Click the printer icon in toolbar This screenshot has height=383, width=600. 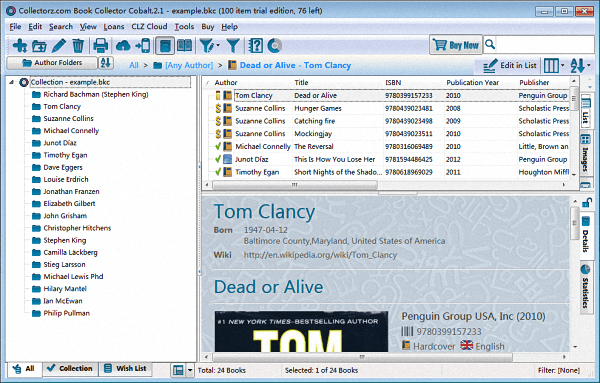click(x=101, y=46)
